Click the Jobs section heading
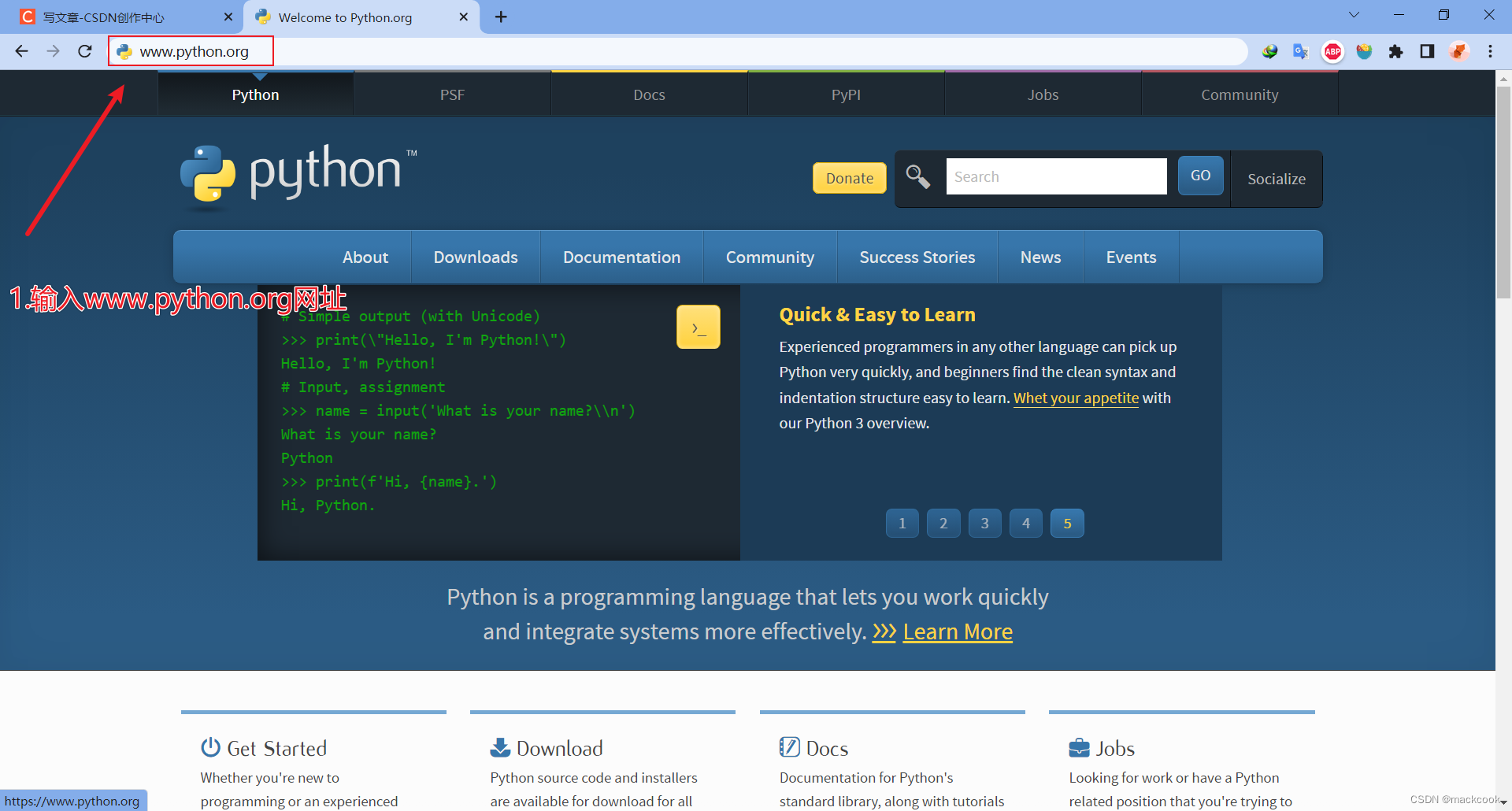The height and width of the screenshot is (811, 1512). 1115,748
